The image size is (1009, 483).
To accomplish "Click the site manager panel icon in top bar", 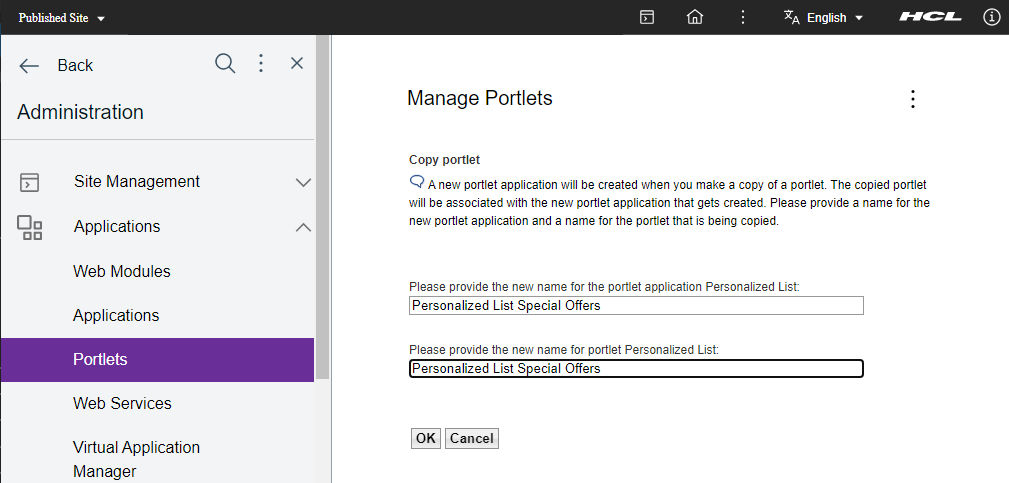I will tap(647, 17).
